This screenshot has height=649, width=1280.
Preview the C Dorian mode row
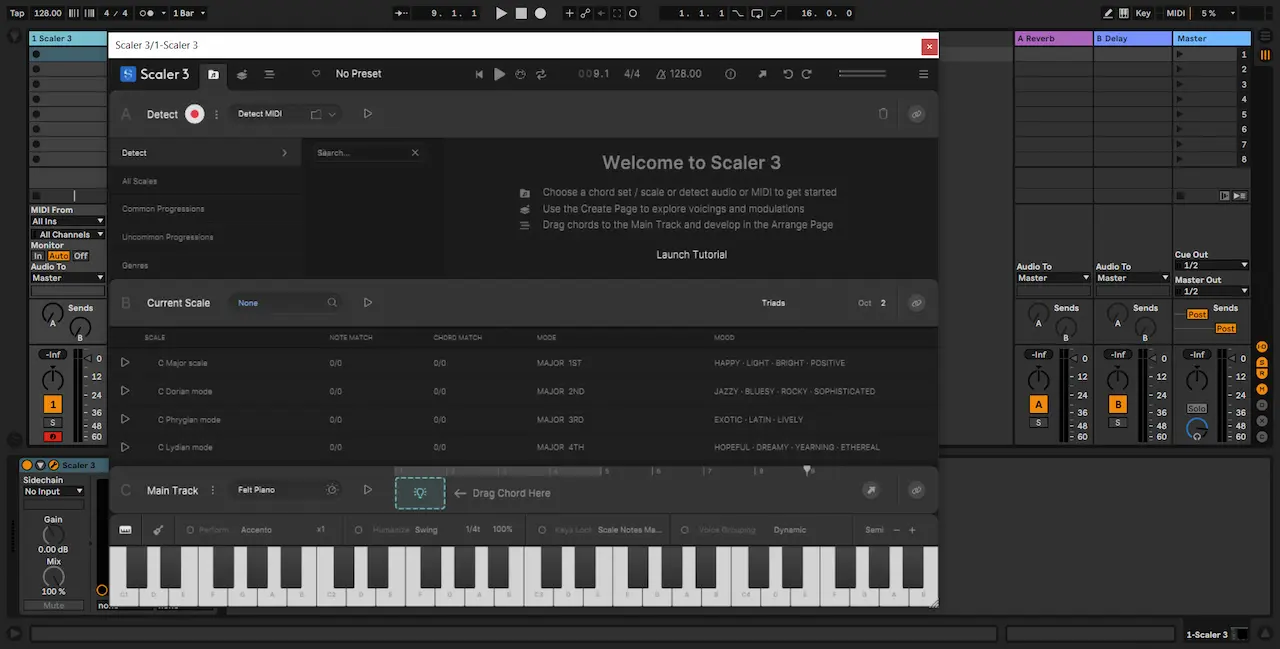[125, 391]
